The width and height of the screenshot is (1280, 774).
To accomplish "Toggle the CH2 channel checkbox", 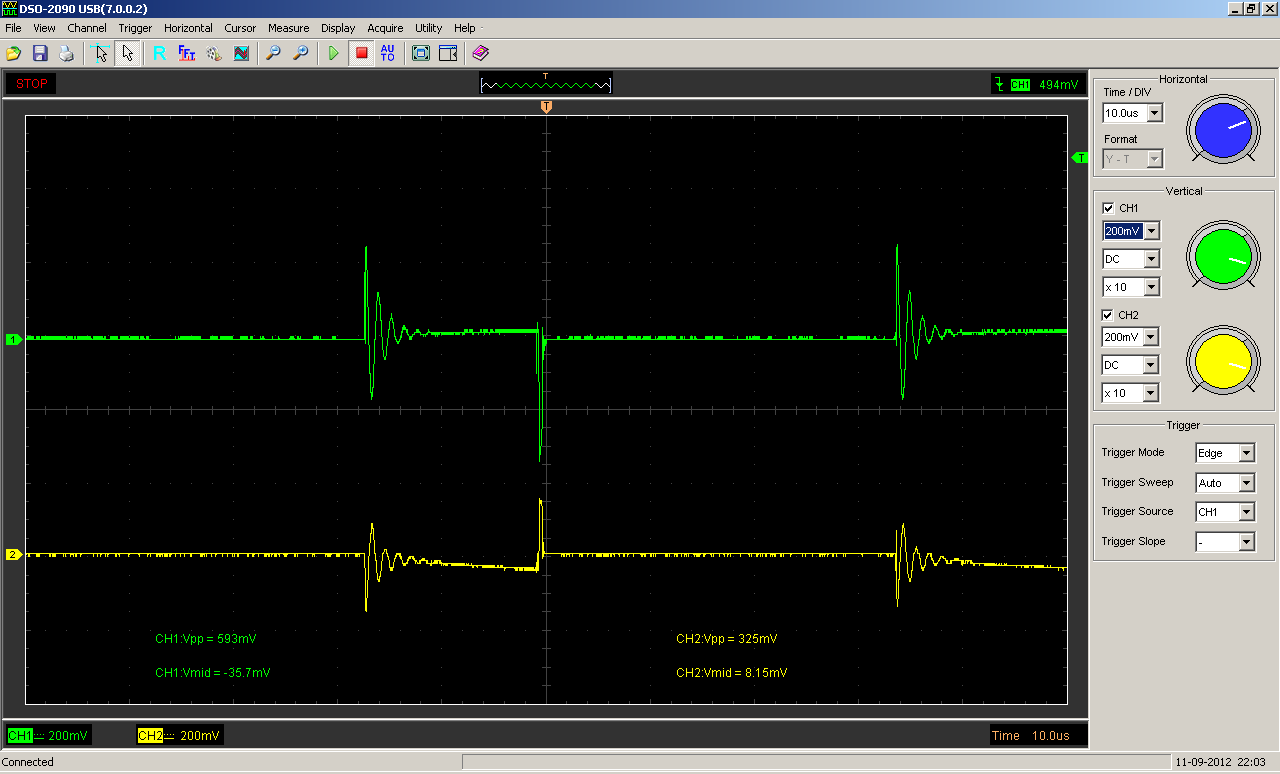I will pyautogui.click(x=1108, y=315).
